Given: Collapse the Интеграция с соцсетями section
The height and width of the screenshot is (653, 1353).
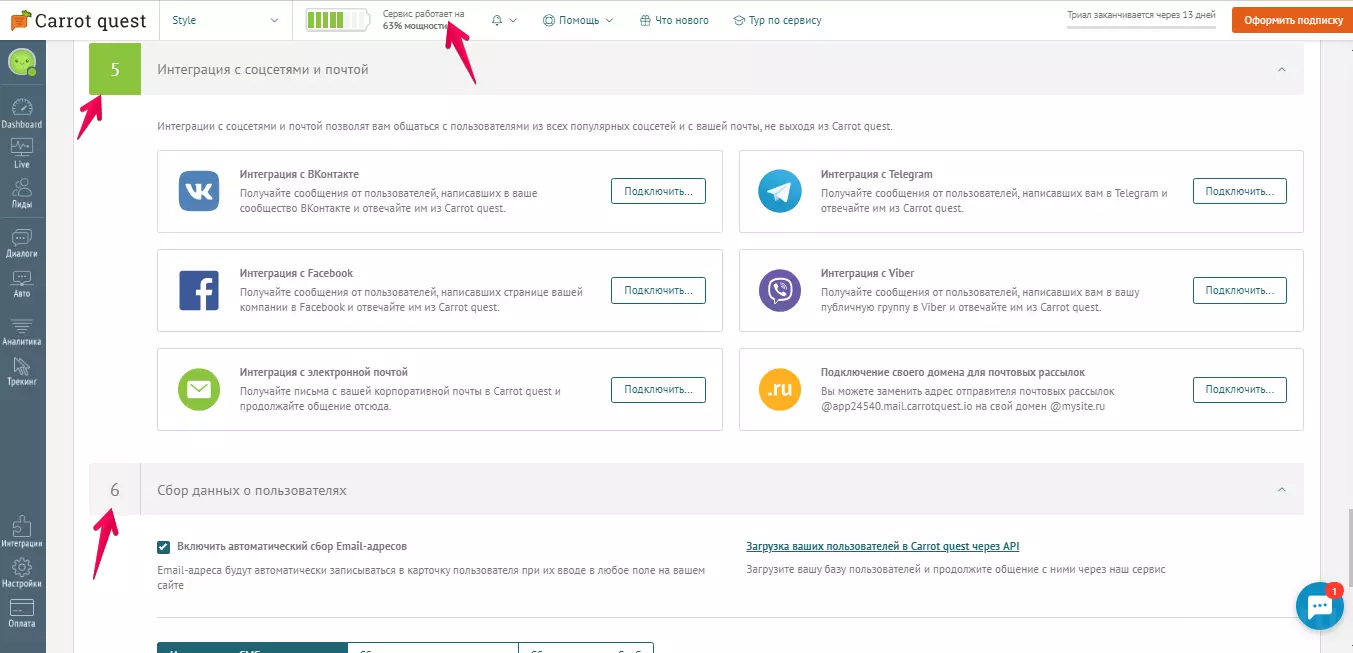Looking at the screenshot, I should (1281, 69).
